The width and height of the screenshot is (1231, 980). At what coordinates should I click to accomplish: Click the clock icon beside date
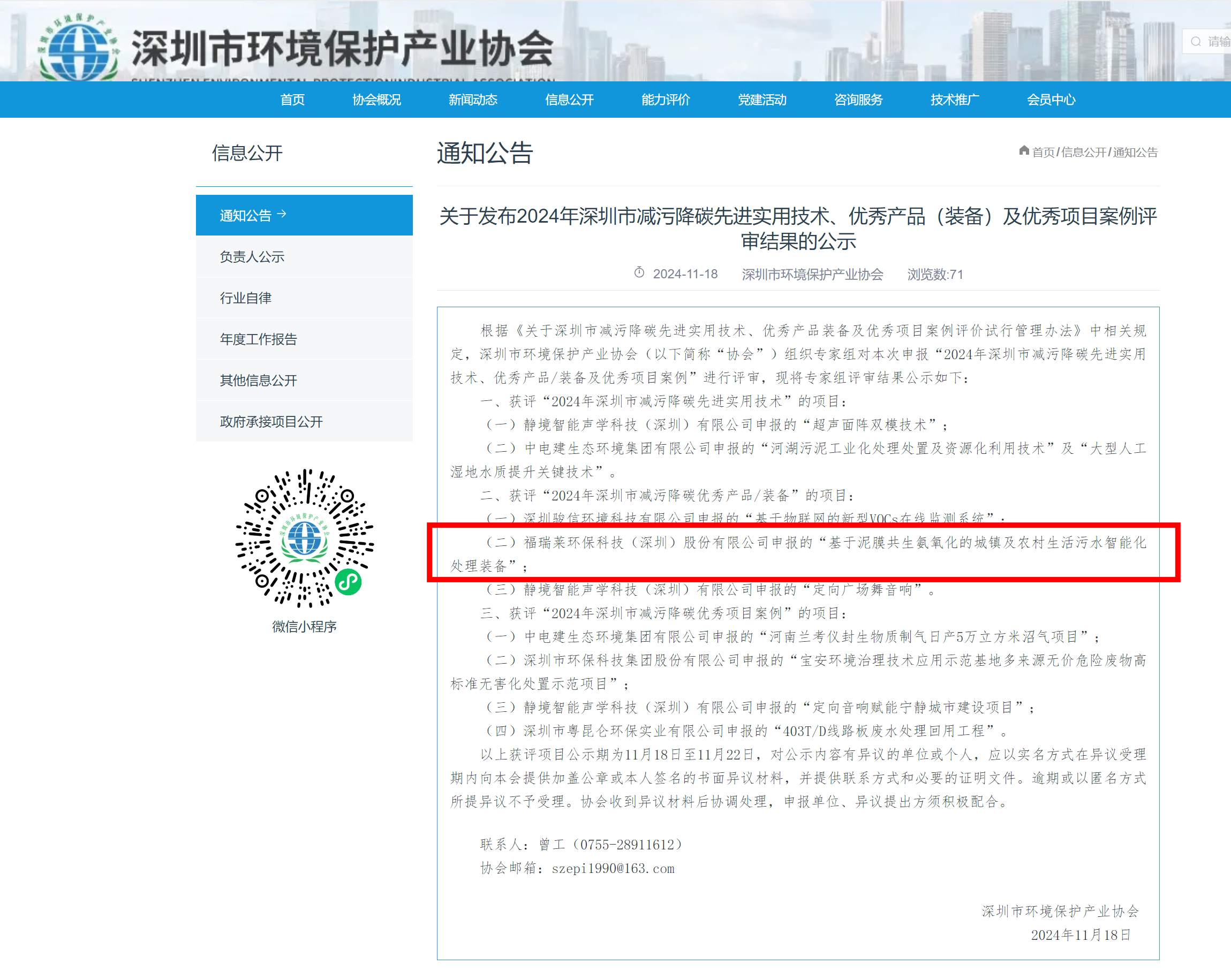(x=639, y=273)
